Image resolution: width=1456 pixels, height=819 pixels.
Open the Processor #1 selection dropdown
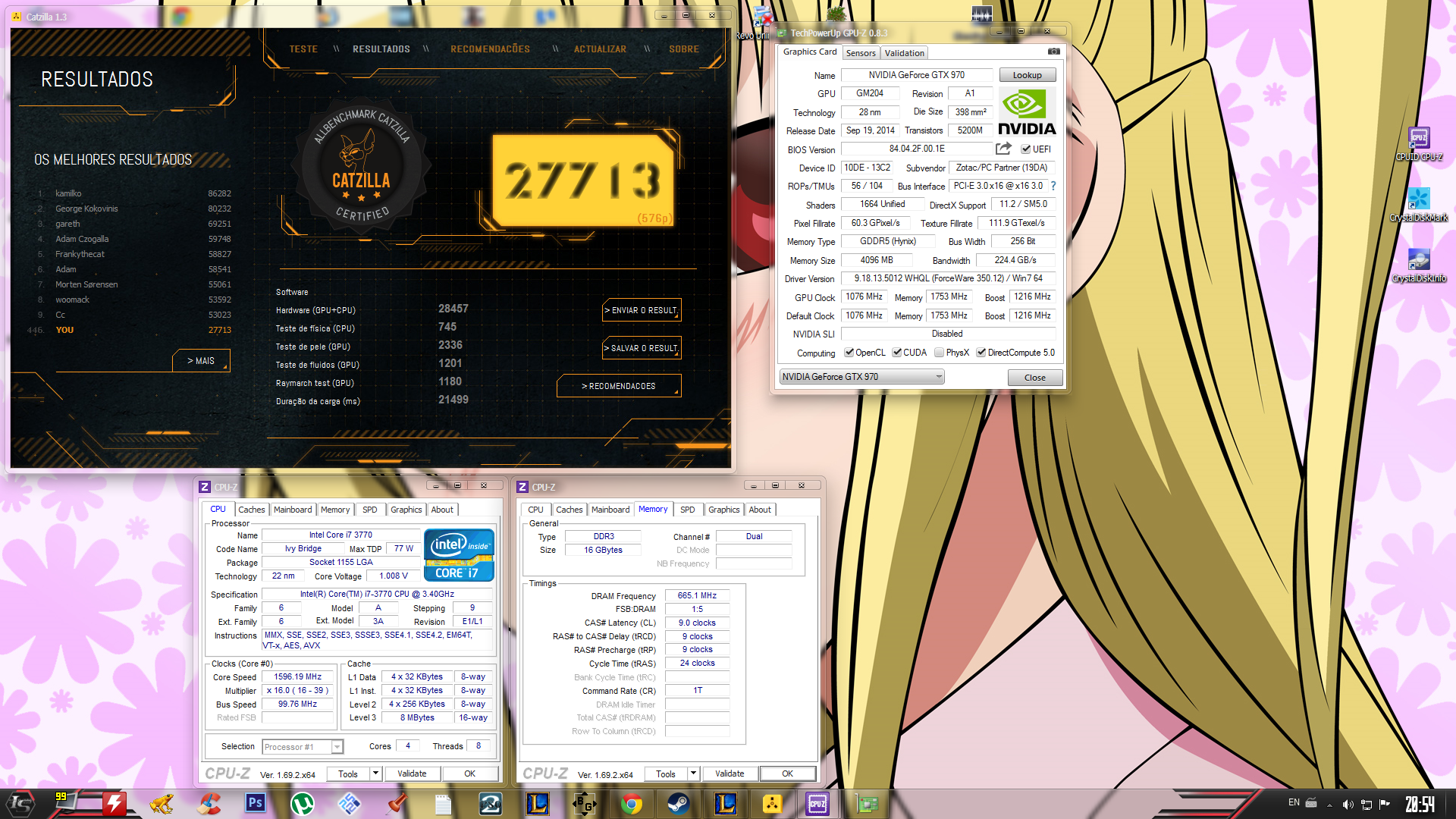point(303,747)
